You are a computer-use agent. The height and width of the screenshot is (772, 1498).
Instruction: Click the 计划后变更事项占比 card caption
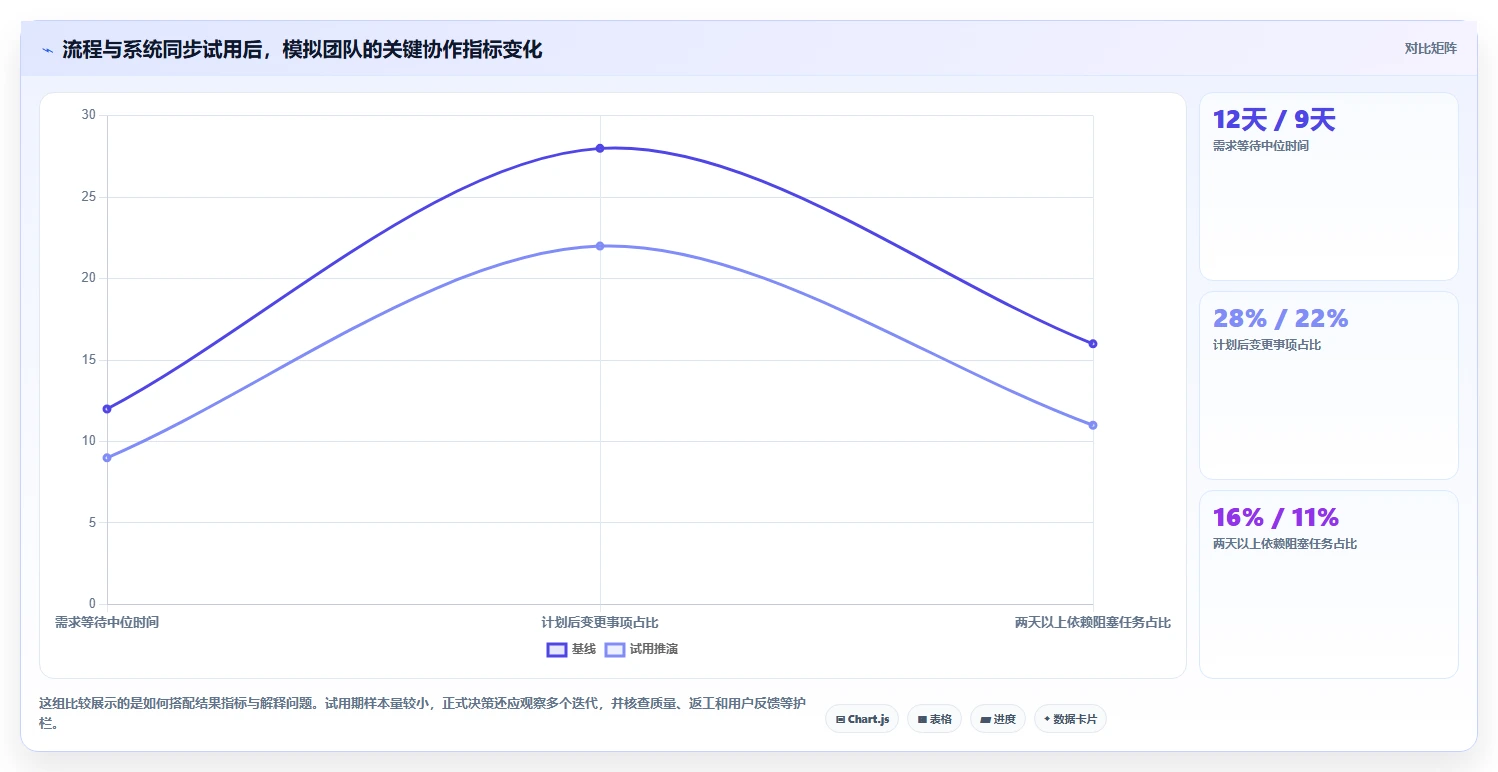(1267, 345)
